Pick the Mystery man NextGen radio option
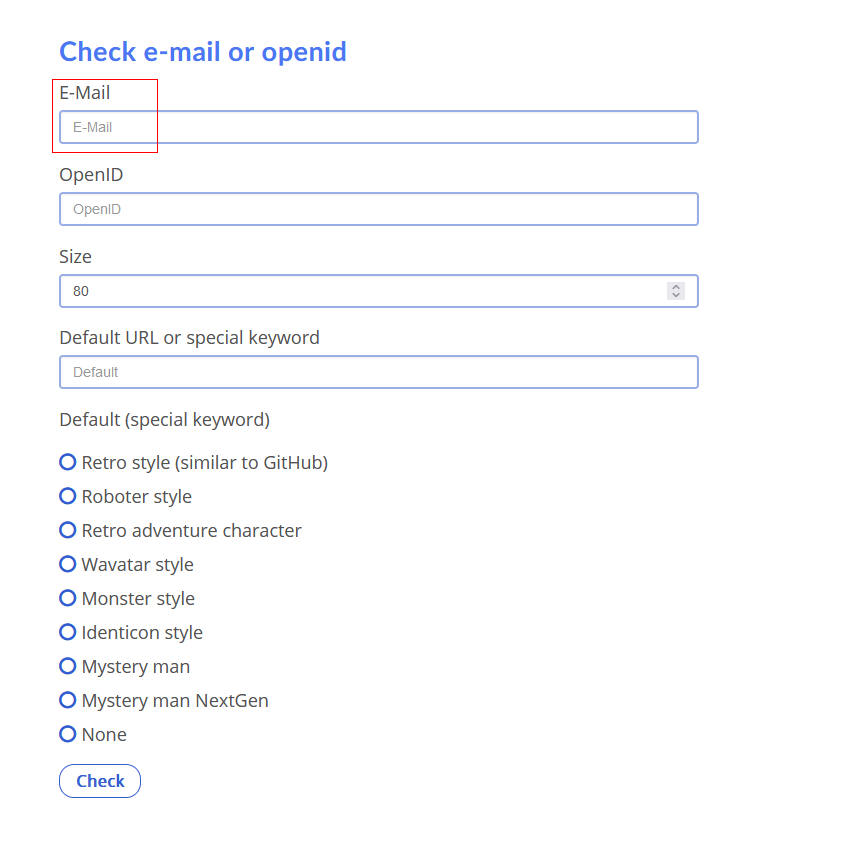The height and width of the screenshot is (857, 845). point(68,700)
